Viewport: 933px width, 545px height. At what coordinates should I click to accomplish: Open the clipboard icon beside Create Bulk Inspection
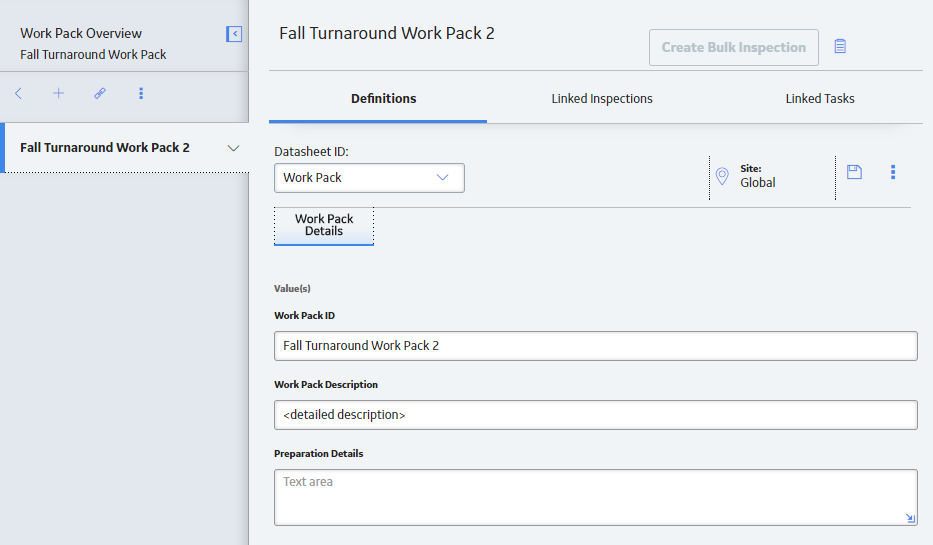(840, 46)
